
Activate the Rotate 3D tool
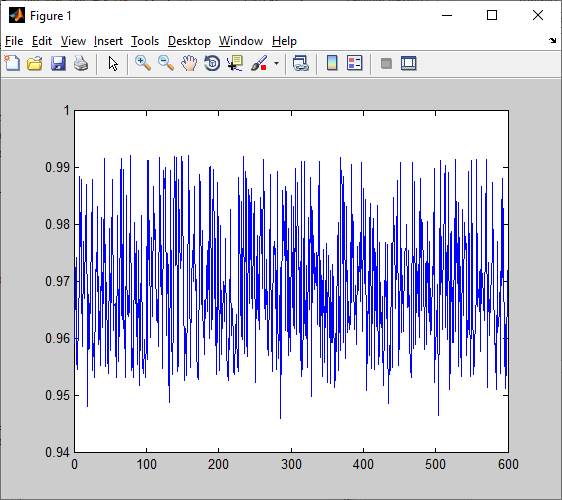click(x=212, y=64)
